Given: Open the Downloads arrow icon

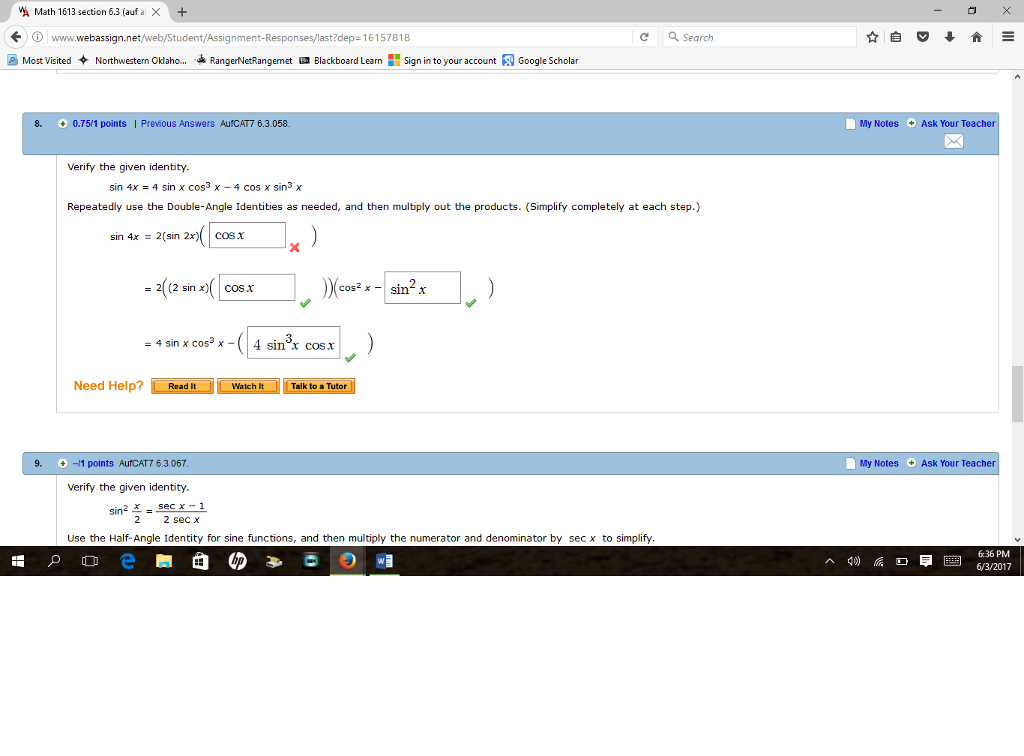Looking at the screenshot, I should (x=950, y=37).
